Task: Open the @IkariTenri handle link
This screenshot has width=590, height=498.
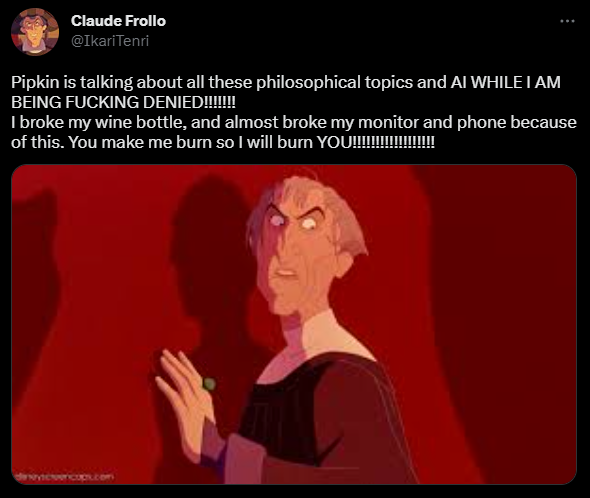Action: 110,41
